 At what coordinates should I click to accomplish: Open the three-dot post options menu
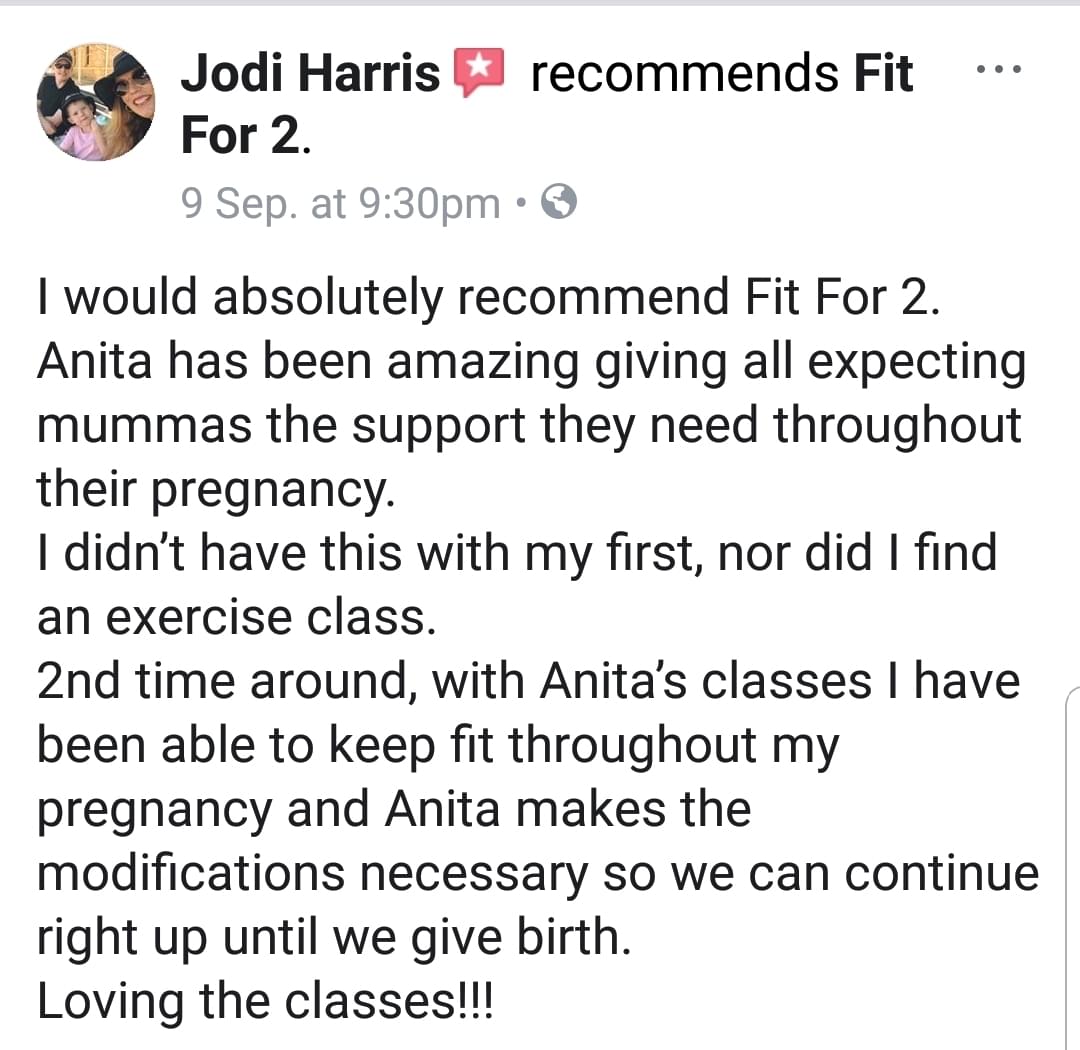tap(998, 69)
